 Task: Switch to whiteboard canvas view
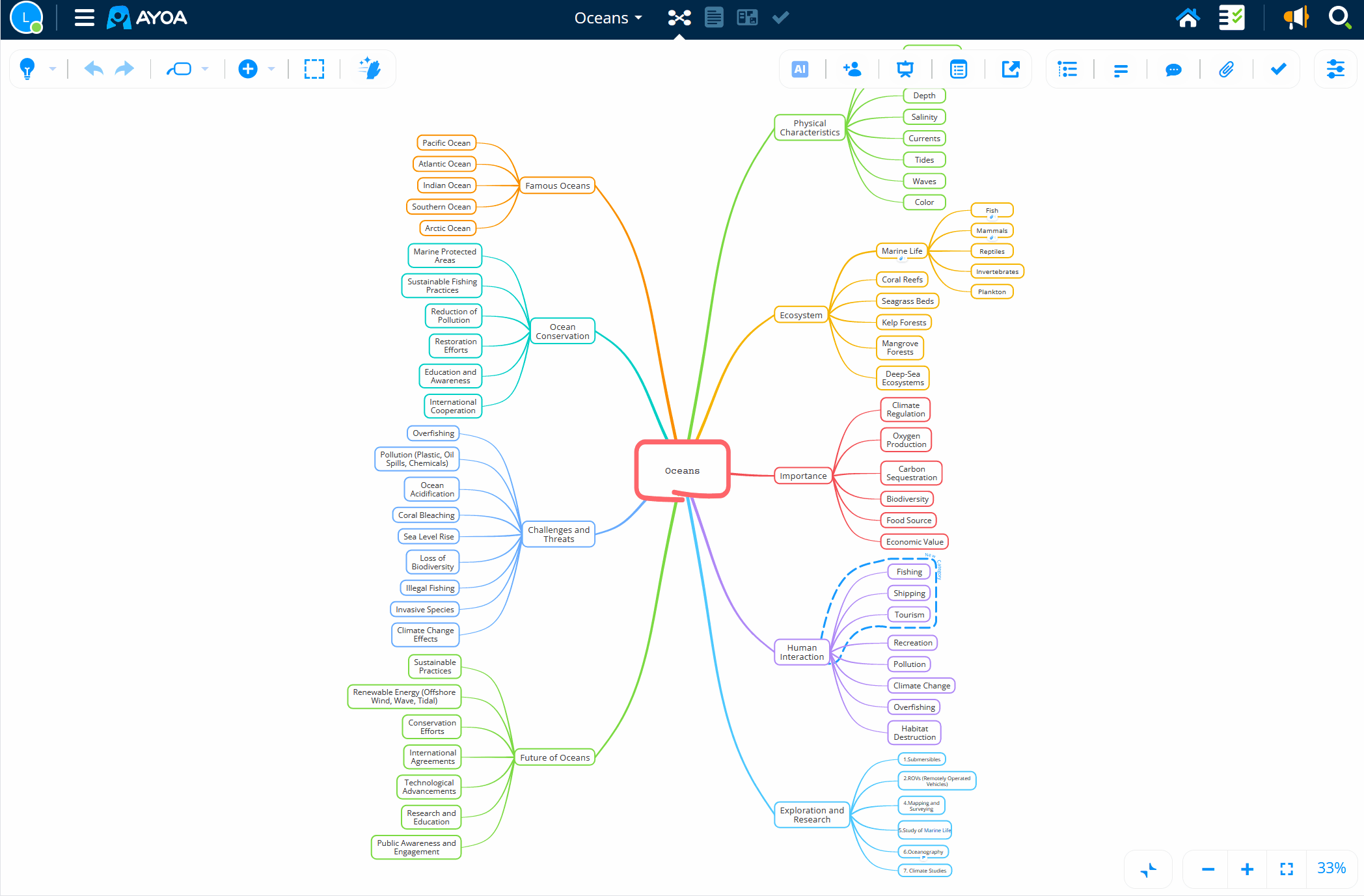[x=747, y=18]
